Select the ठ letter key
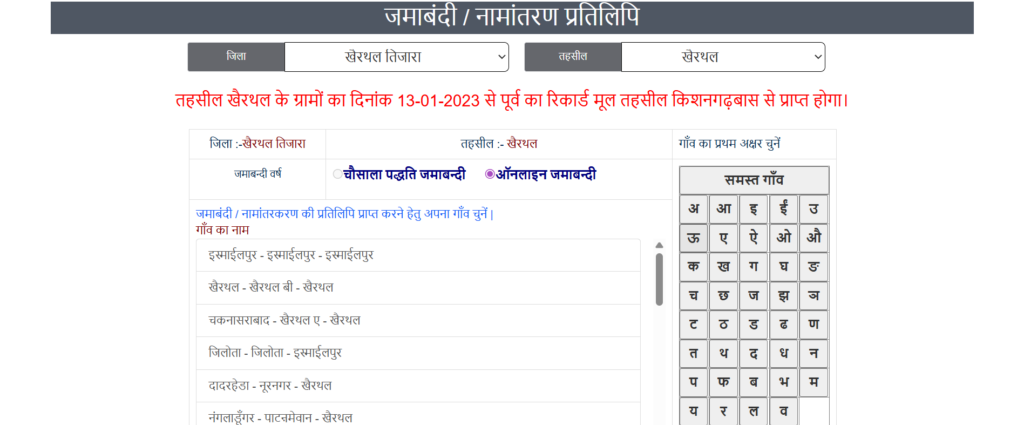The image size is (1024, 425). [724, 324]
